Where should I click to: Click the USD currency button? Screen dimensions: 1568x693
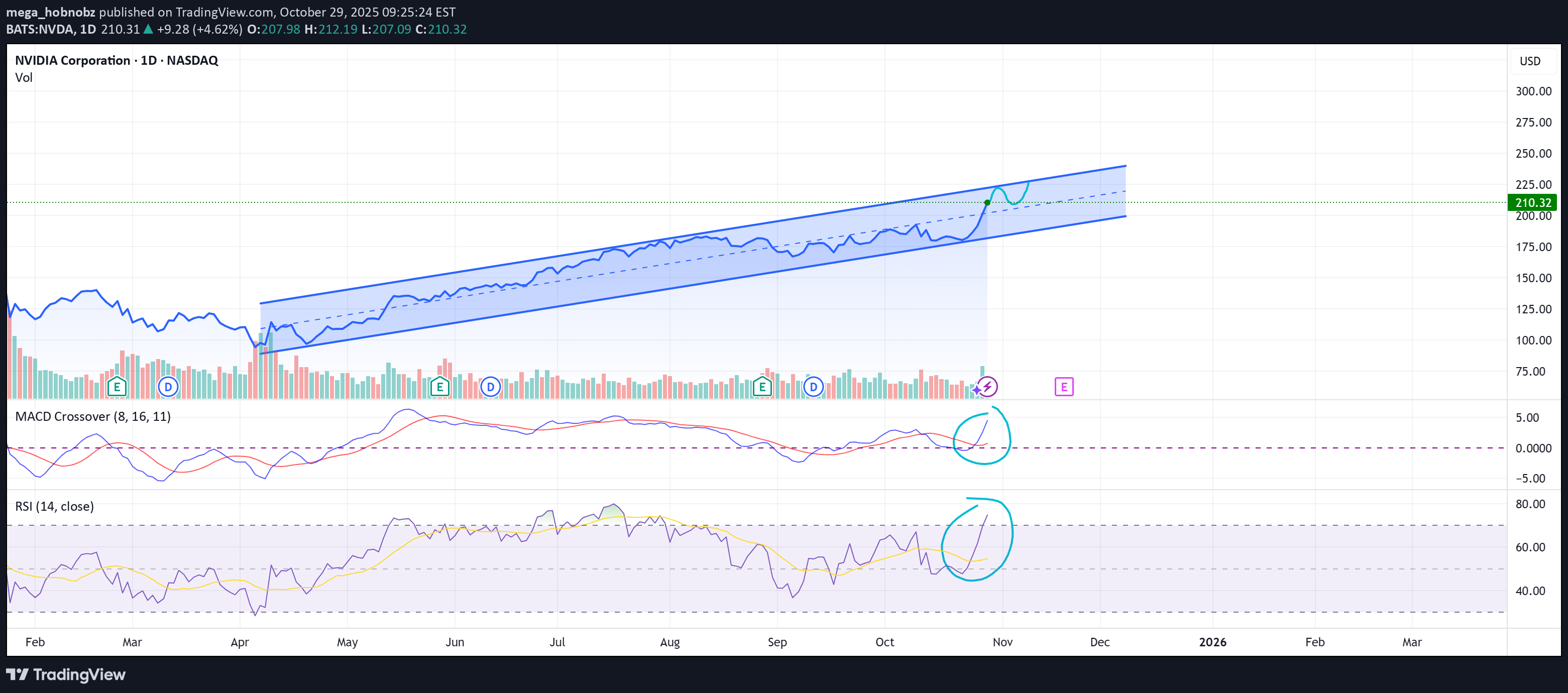[x=1530, y=61]
